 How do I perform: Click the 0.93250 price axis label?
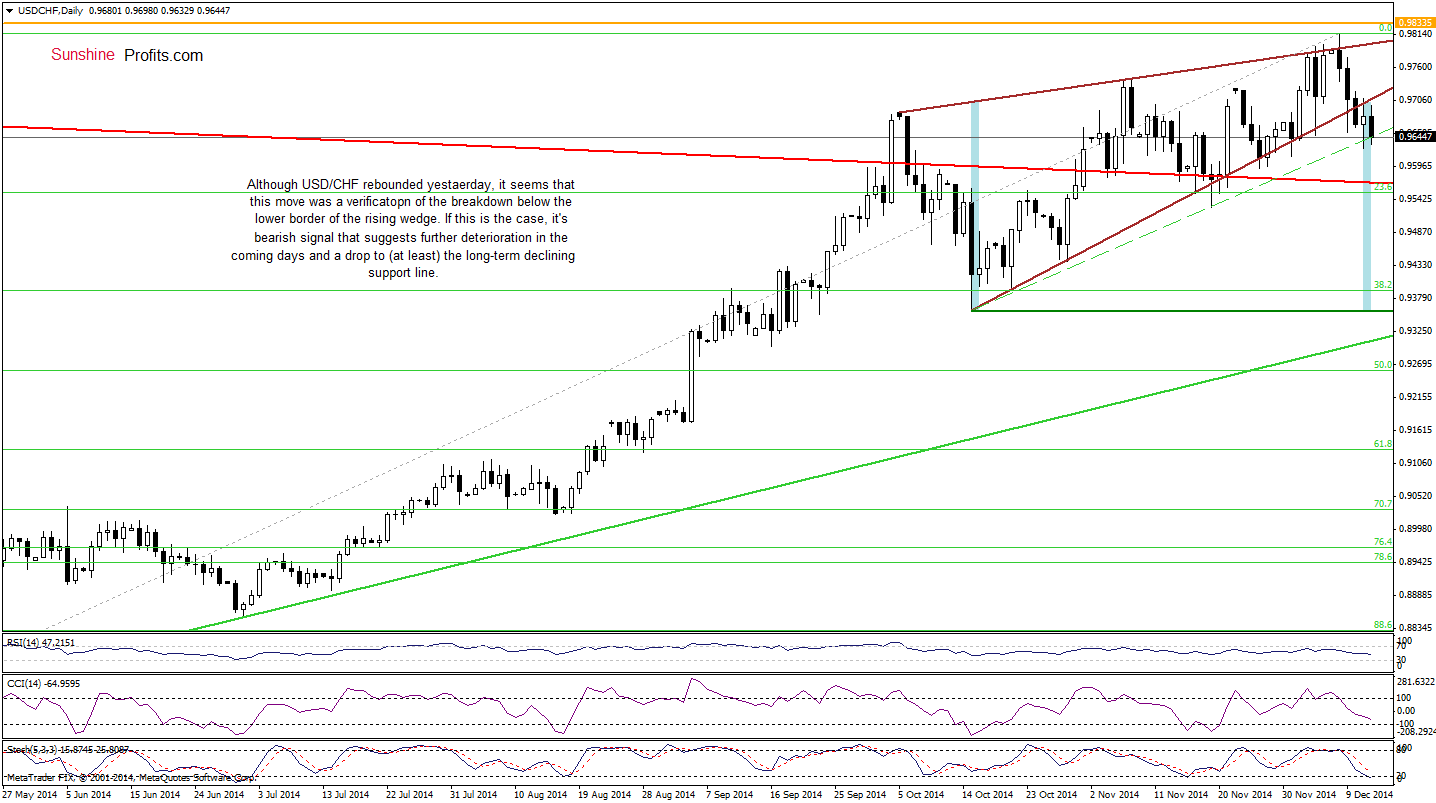tap(1414, 331)
